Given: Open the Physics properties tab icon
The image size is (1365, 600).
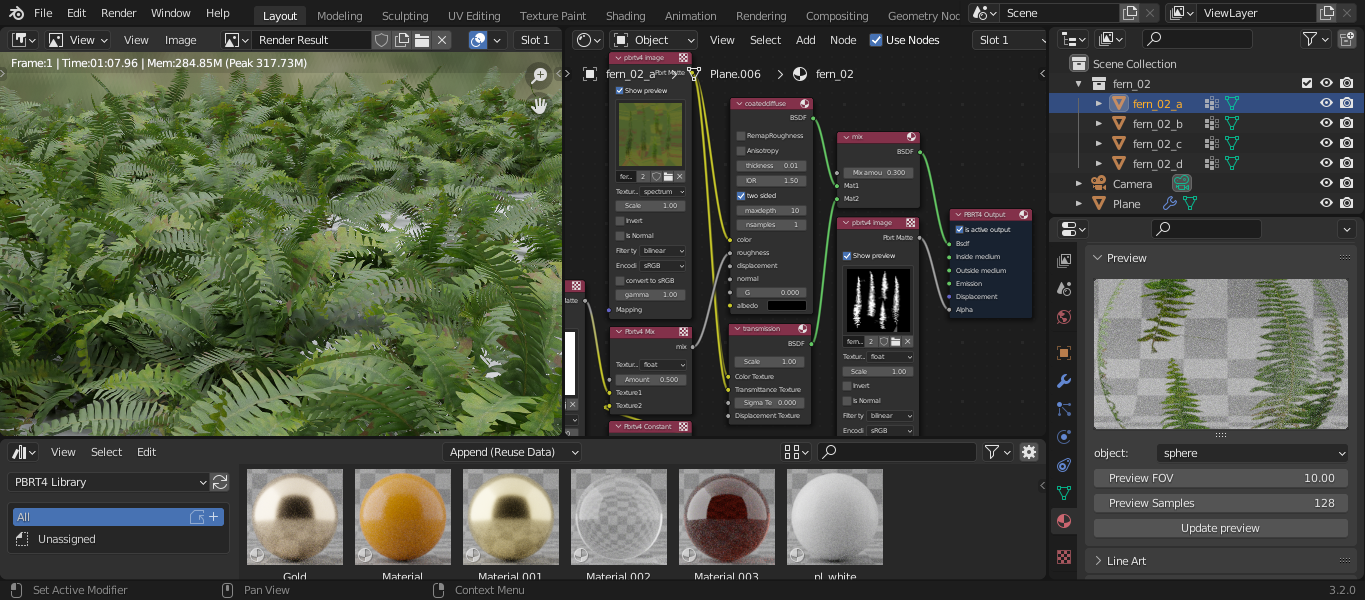Looking at the screenshot, I should (1064, 437).
